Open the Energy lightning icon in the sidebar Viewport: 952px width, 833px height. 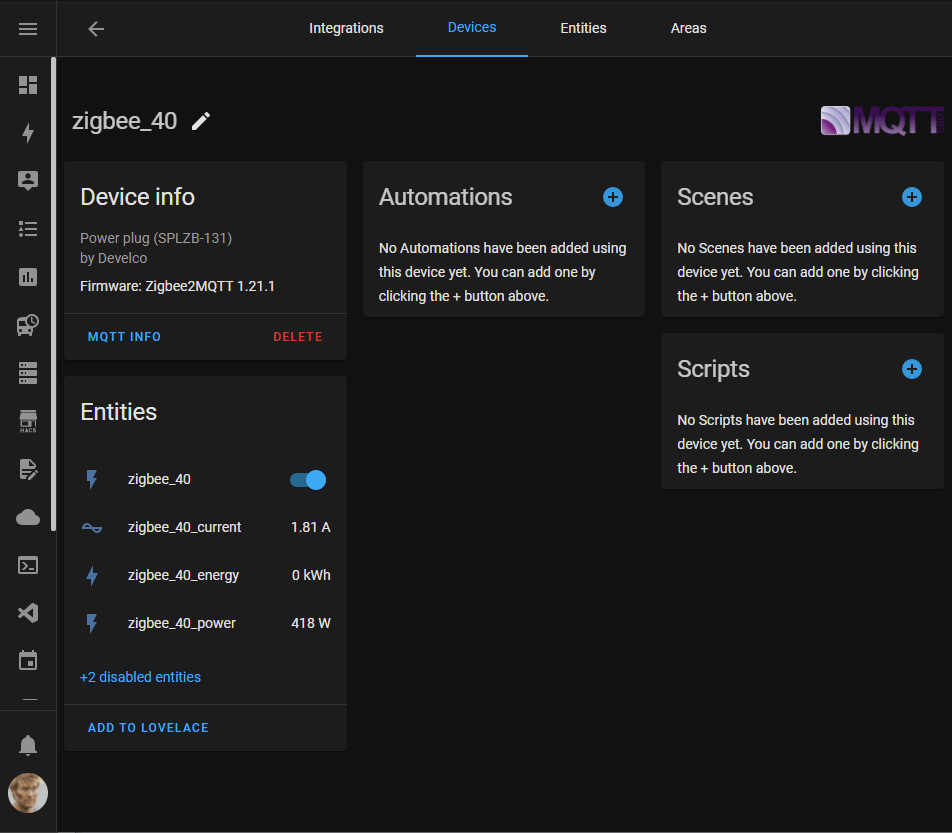[28, 133]
